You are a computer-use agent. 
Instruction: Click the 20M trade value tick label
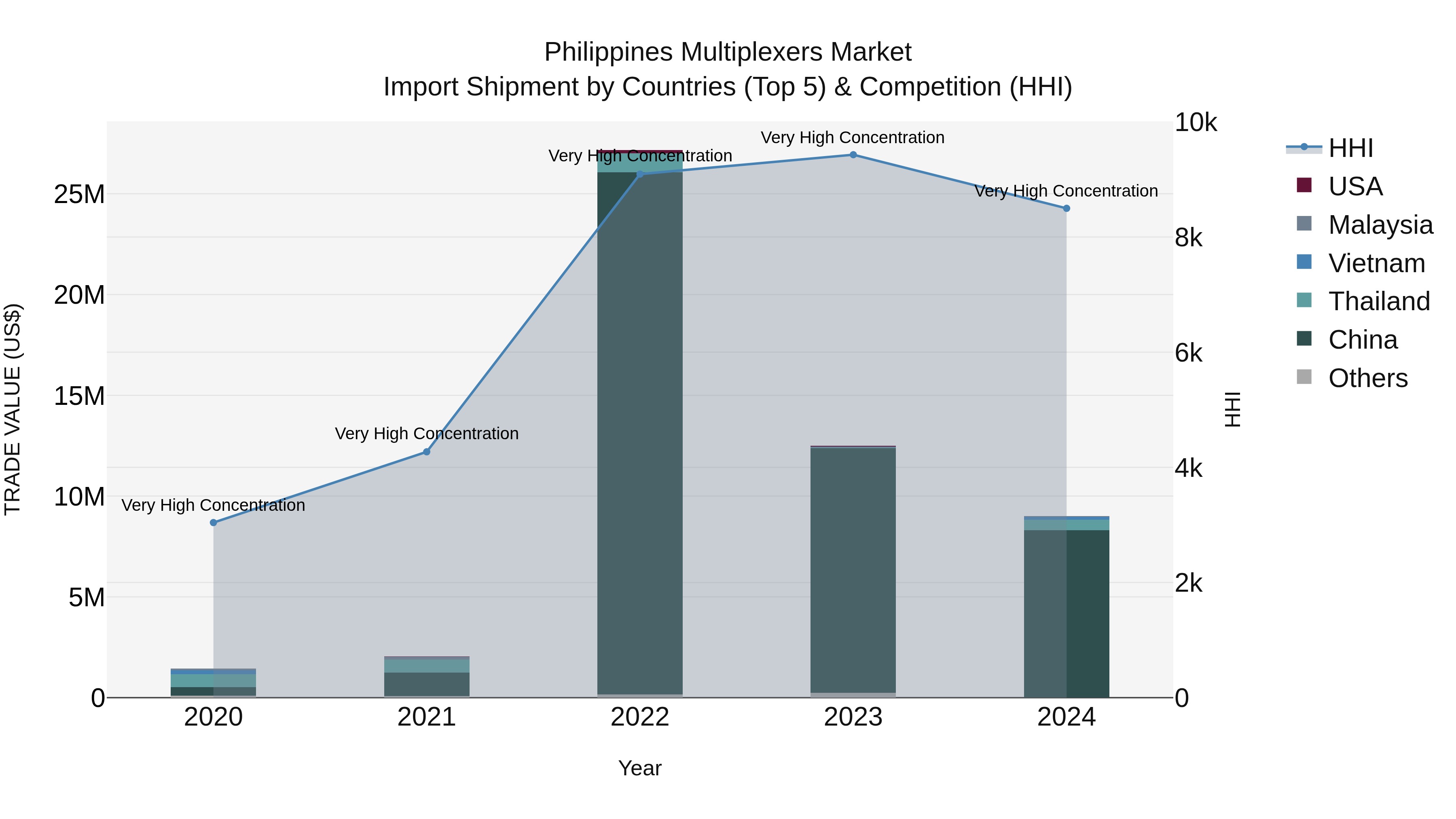tap(79, 295)
